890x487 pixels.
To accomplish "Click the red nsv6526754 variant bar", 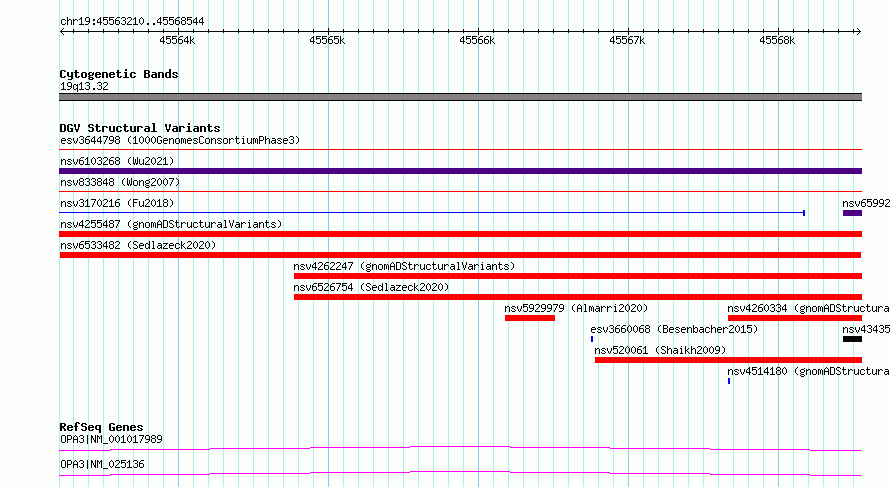I will click(578, 297).
